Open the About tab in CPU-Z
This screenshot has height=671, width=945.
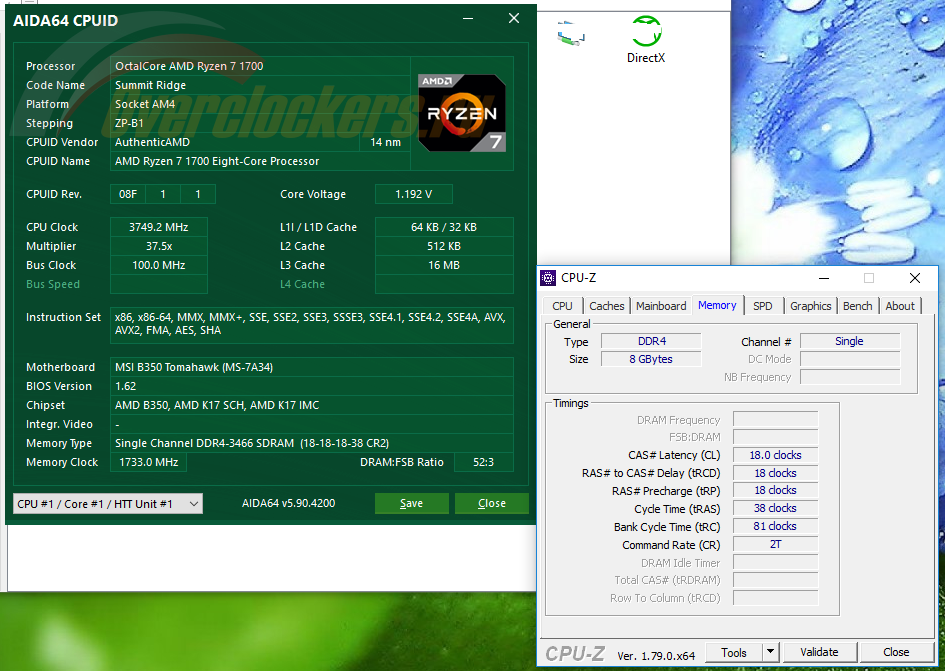900,306
